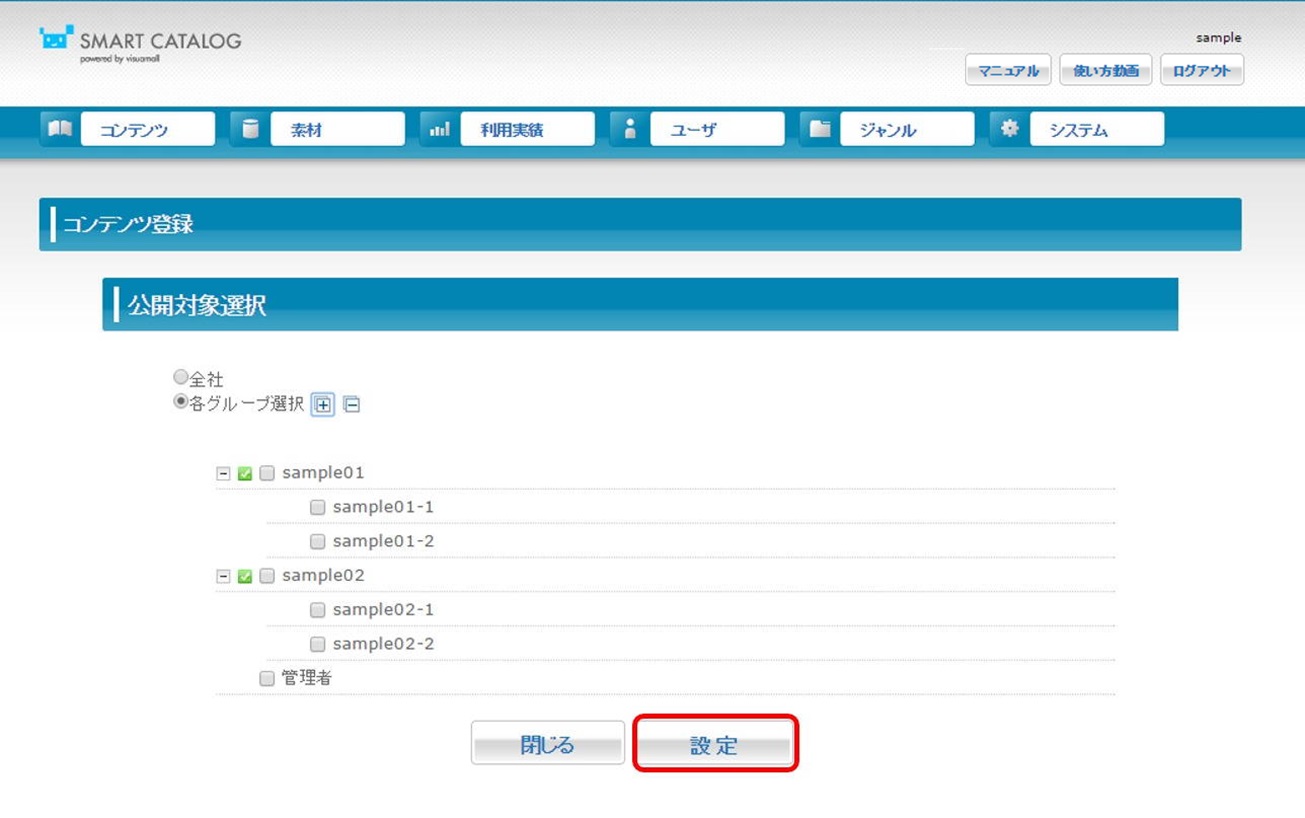
Task: Click green select-all check icon for sample01
Action: 245,474
